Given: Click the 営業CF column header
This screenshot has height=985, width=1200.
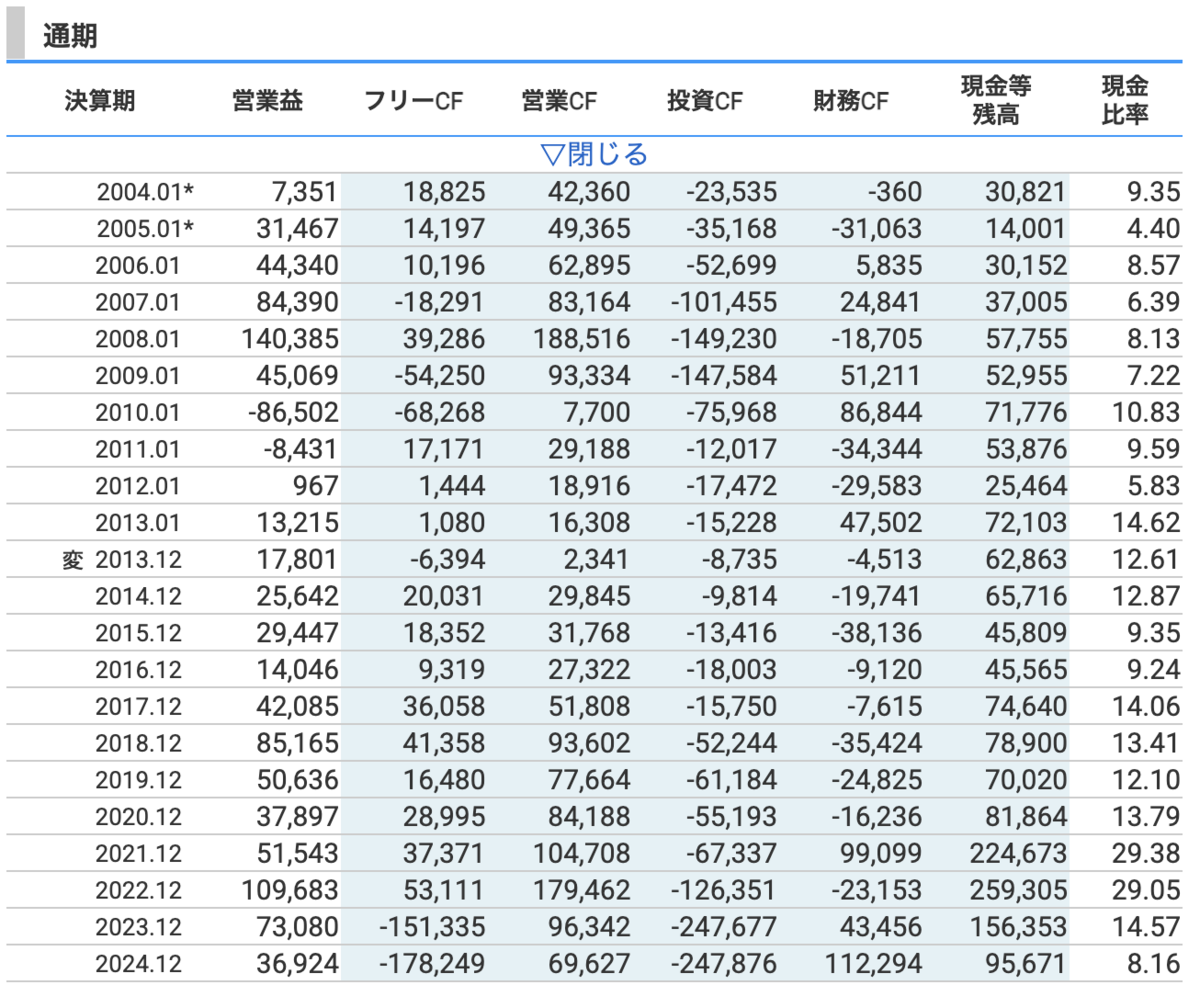Looking at the screenshot, I should tap(560, 100).
